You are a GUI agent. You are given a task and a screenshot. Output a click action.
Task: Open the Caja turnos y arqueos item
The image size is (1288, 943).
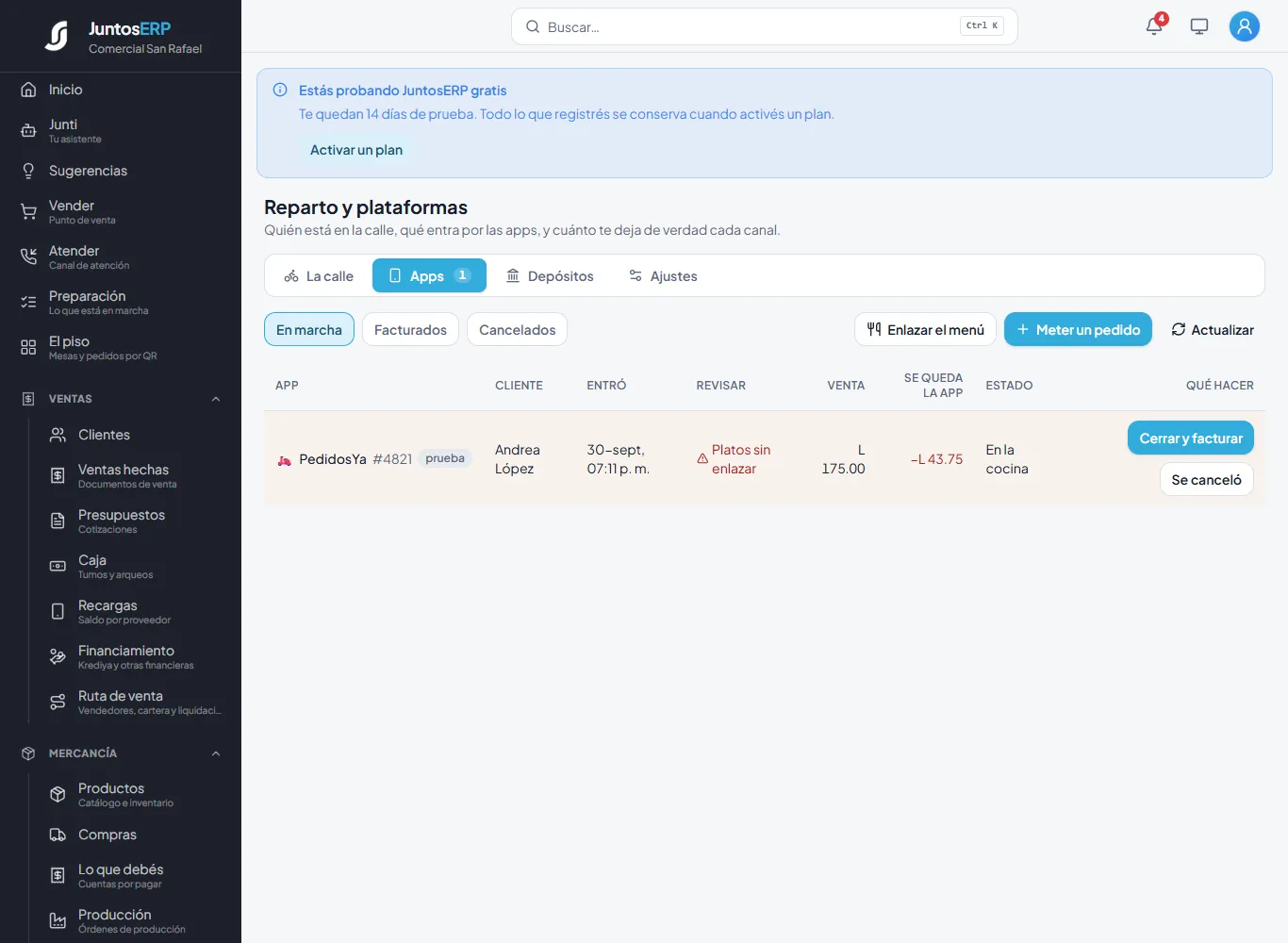click(x=134, y=567)
